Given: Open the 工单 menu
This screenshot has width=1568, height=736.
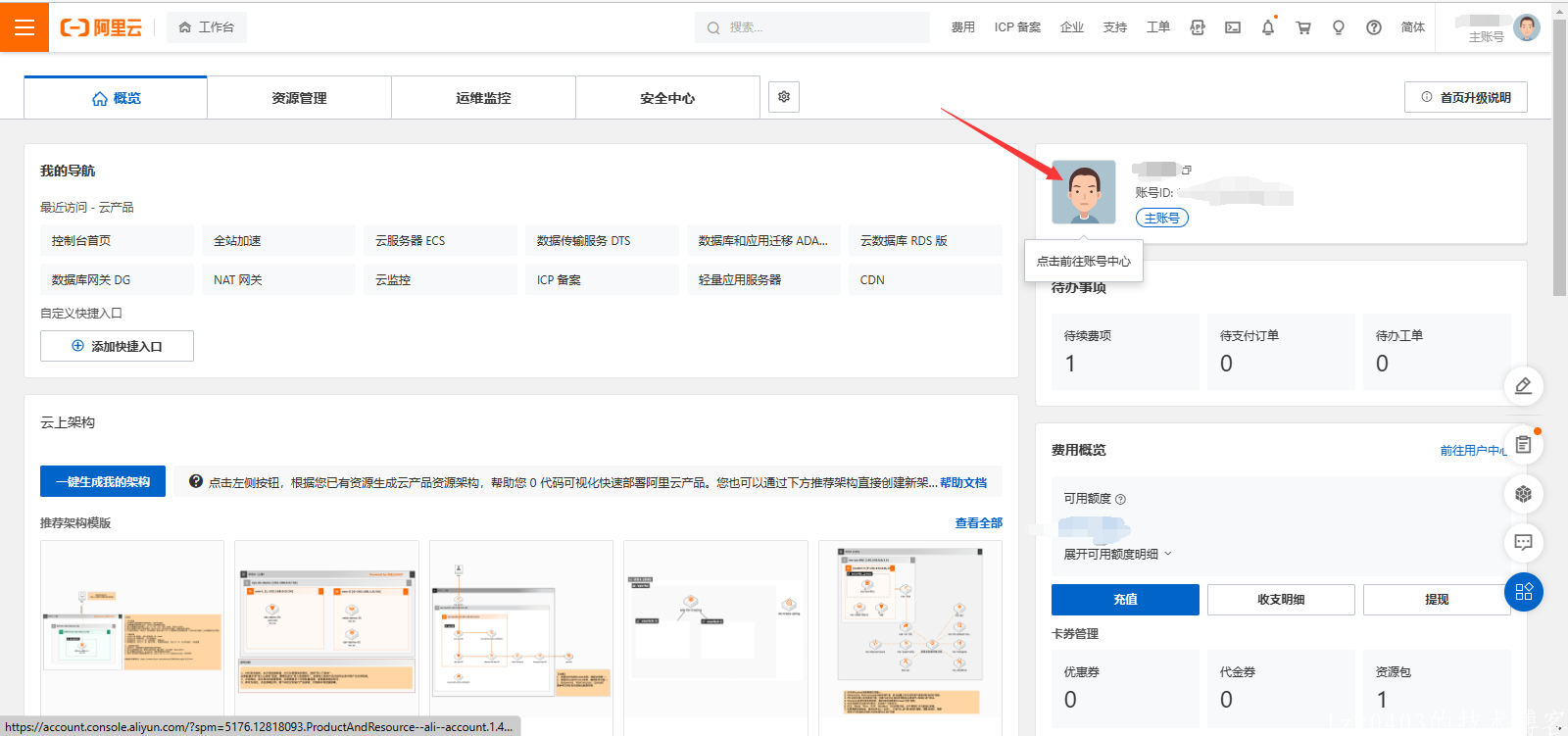Looking at the screenshot, I should [1158, 27].
